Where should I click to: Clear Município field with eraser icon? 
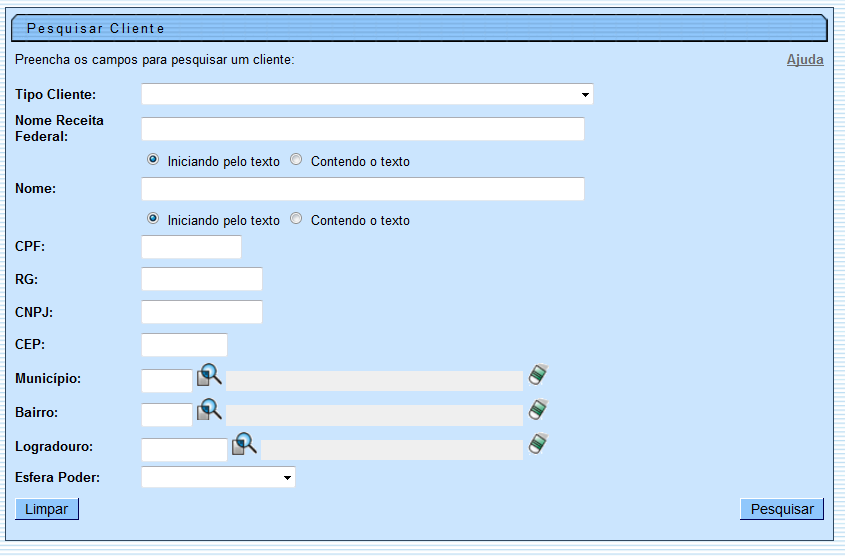point(538,375)
